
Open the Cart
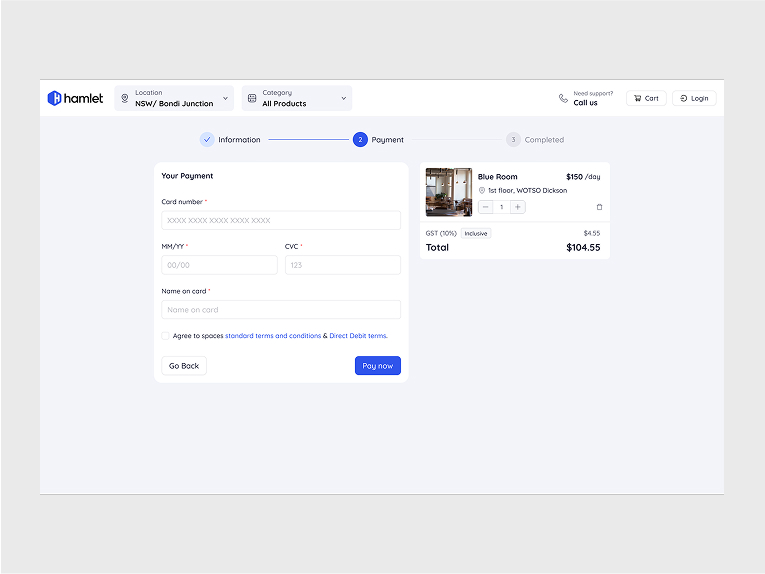point(646,98)
